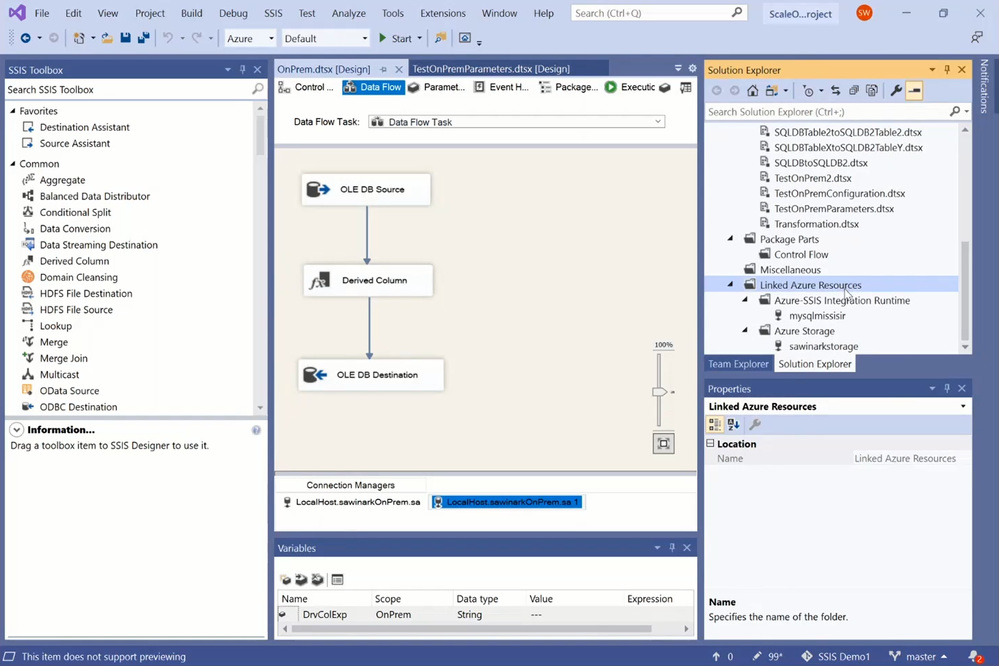
Task: Click the Alphabetical sort icon in Properties
Action: 733,424
